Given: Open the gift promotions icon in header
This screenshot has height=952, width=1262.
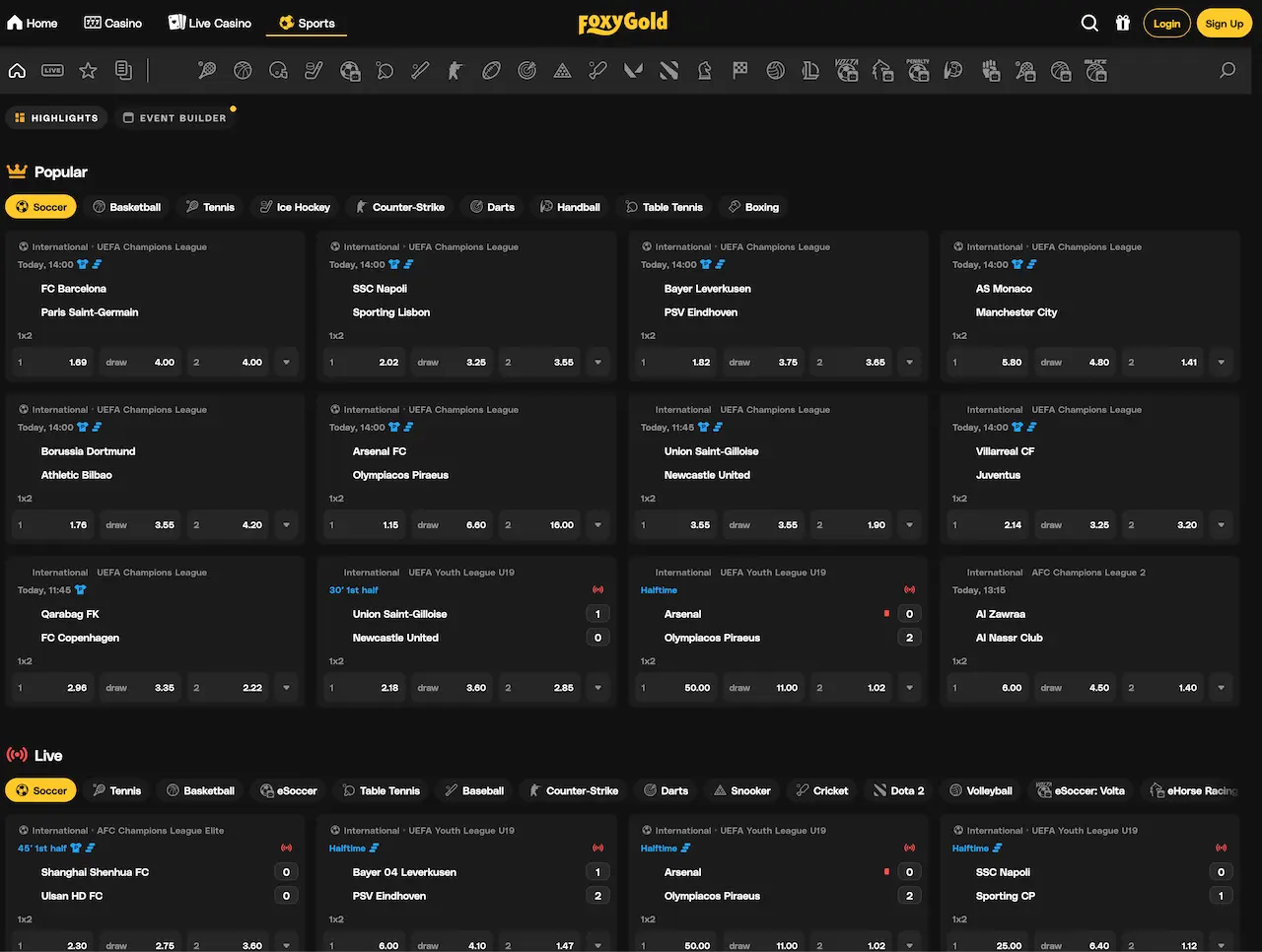Looking at the screenshot, I should pyautogui.click(x=1123, y=23).
